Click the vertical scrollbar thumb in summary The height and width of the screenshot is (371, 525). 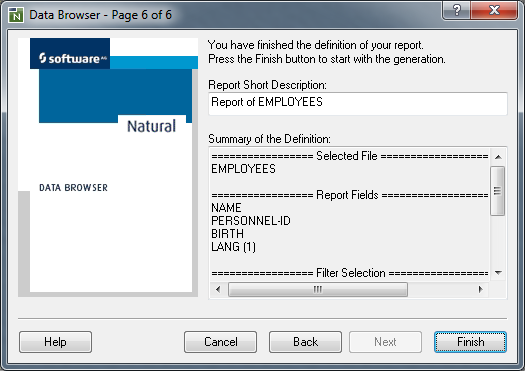pos(498,191)
